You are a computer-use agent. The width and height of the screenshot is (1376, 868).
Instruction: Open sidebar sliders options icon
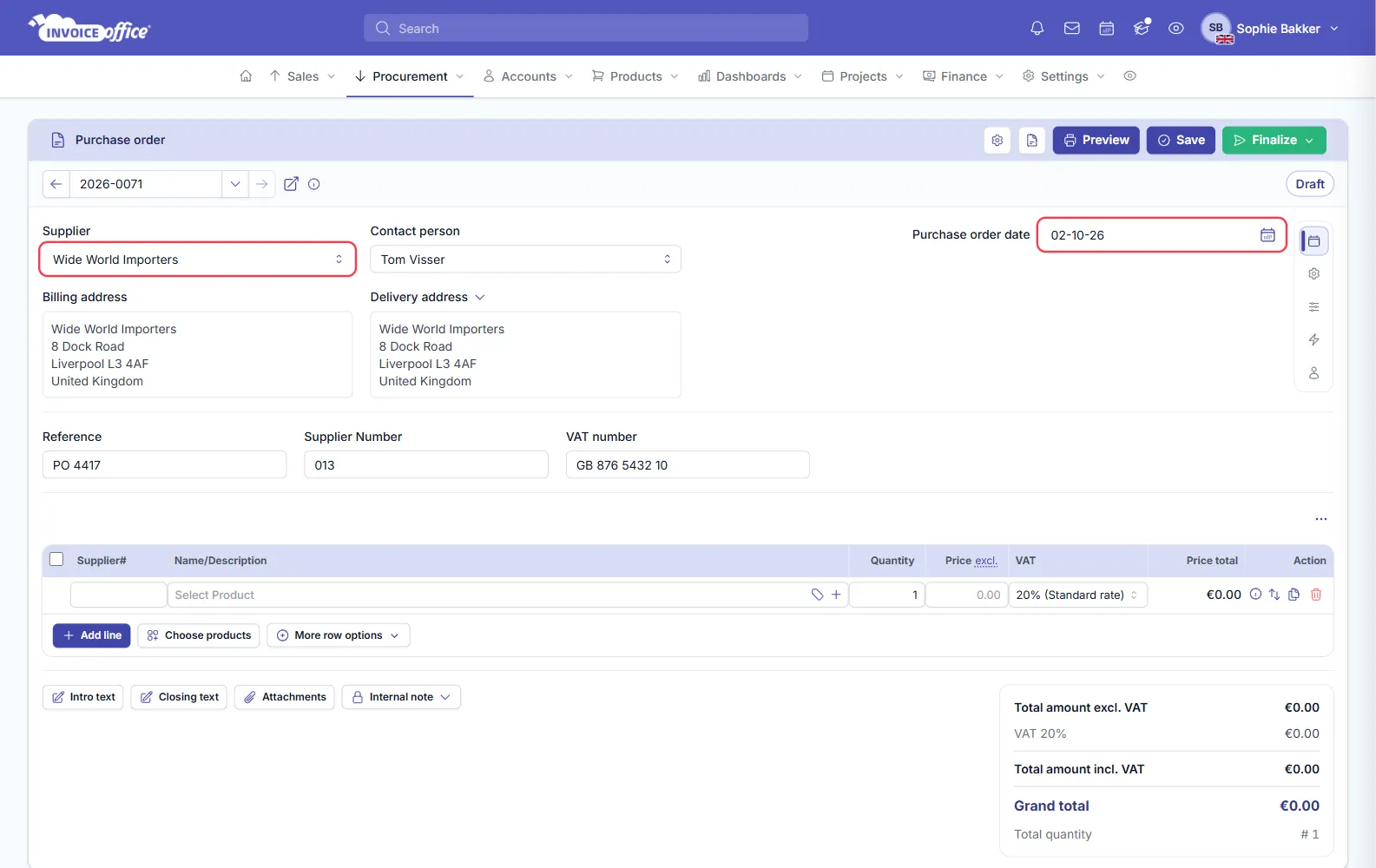click(x=1314, y=307)
